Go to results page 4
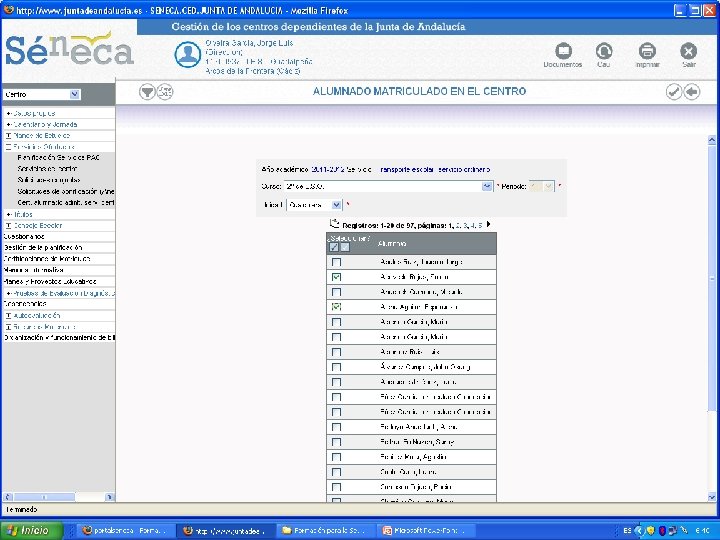Screen dimensions: 720x540 pyautogui.click(x=473, y=225)
